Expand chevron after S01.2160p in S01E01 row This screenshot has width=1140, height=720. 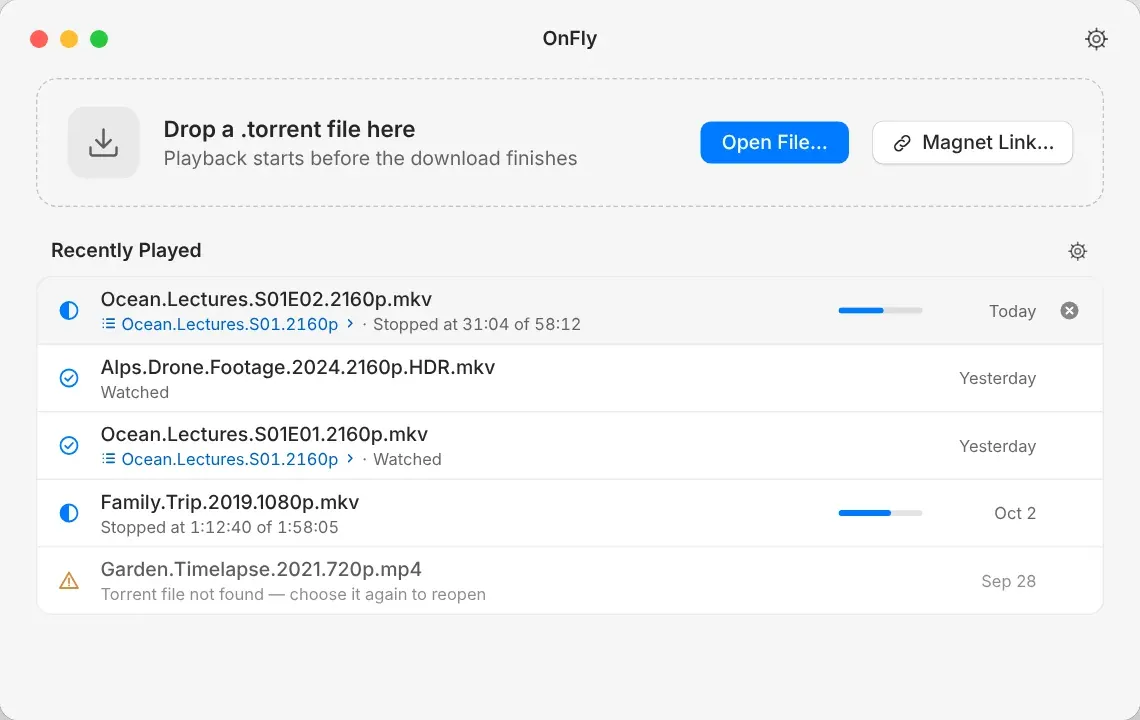(350, 459)
